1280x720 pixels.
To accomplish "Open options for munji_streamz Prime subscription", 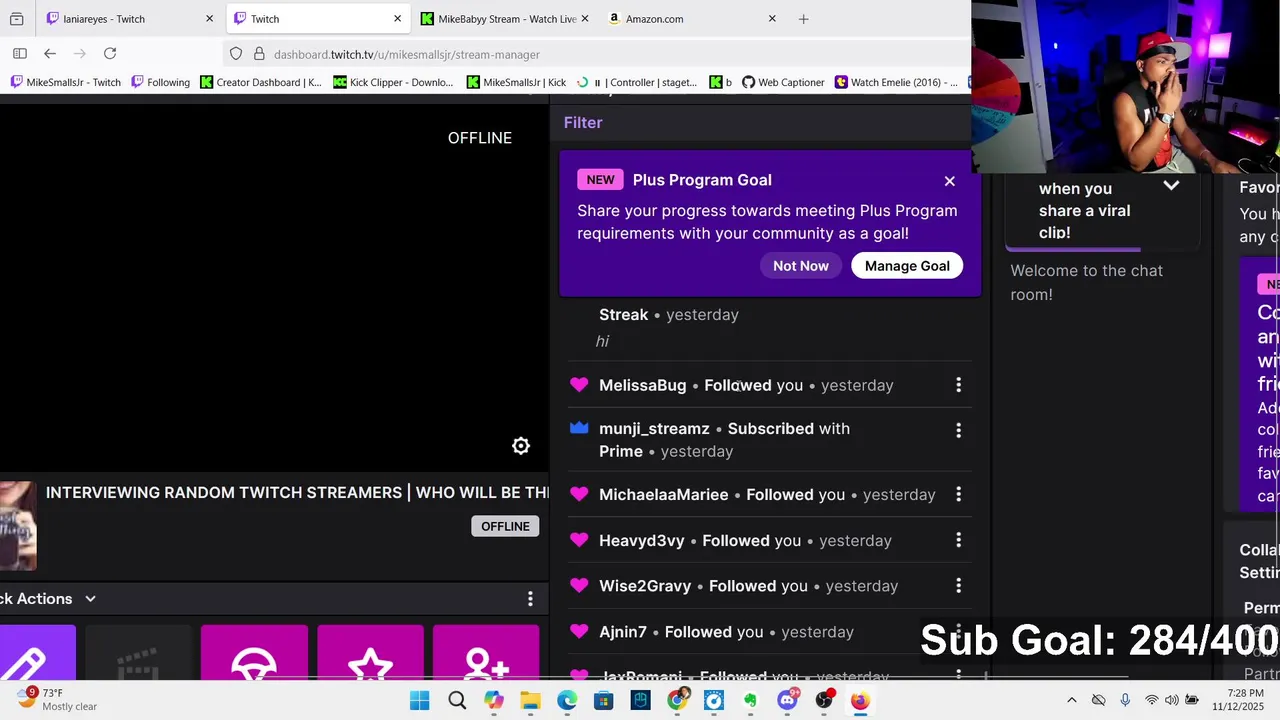I will 958,430.
